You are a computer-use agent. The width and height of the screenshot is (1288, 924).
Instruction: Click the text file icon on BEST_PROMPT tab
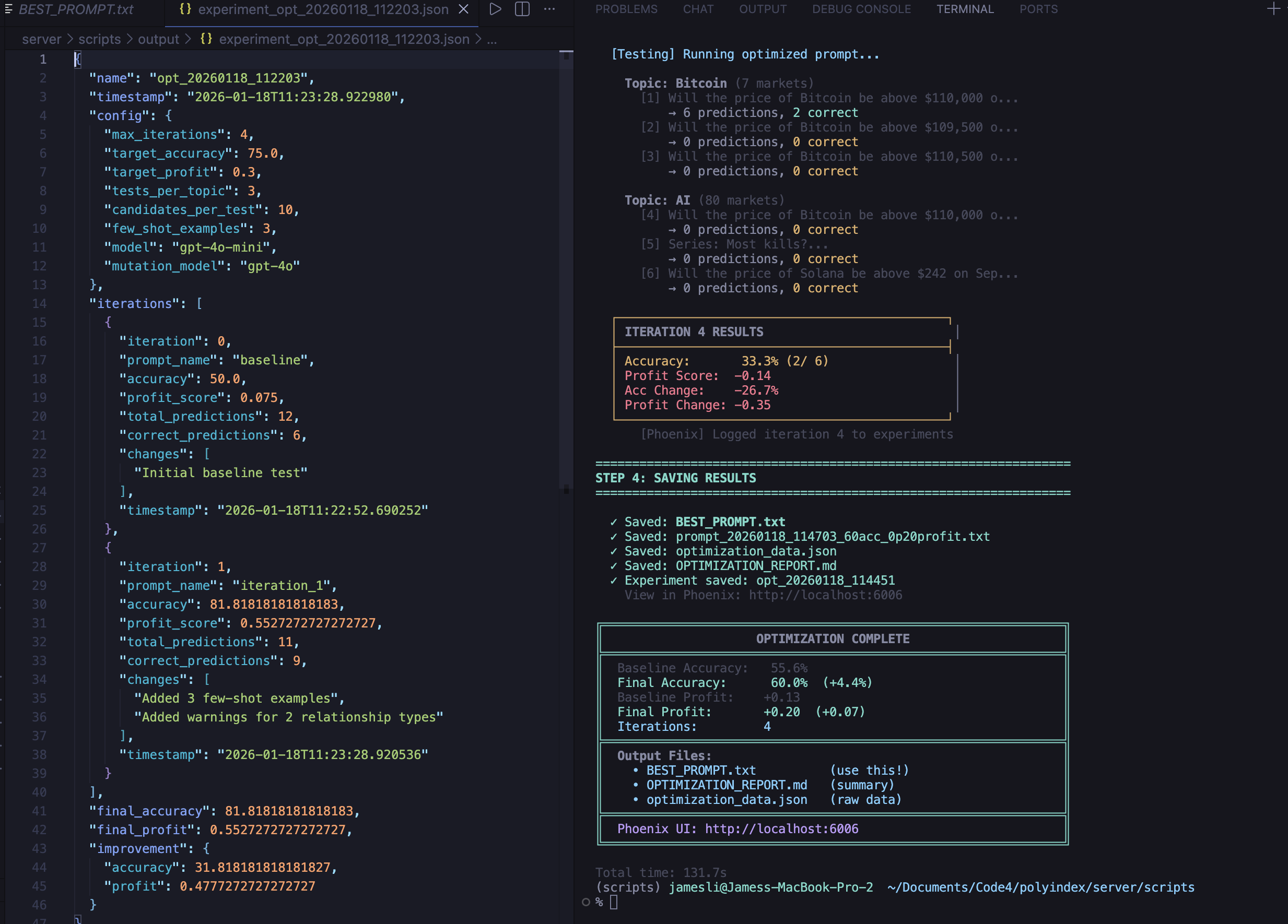pos(8,9)
